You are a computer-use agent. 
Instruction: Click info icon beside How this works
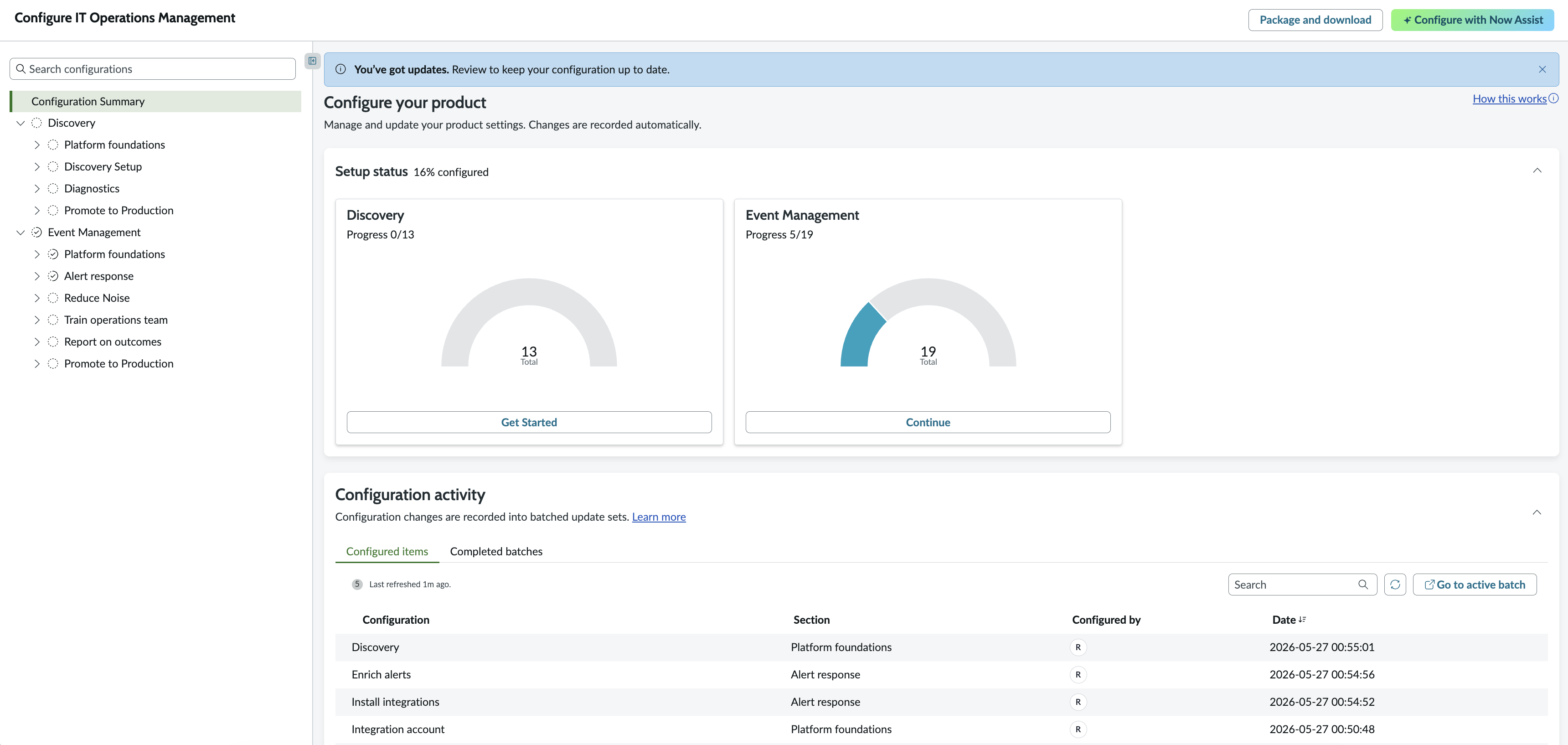(1553, 98)
